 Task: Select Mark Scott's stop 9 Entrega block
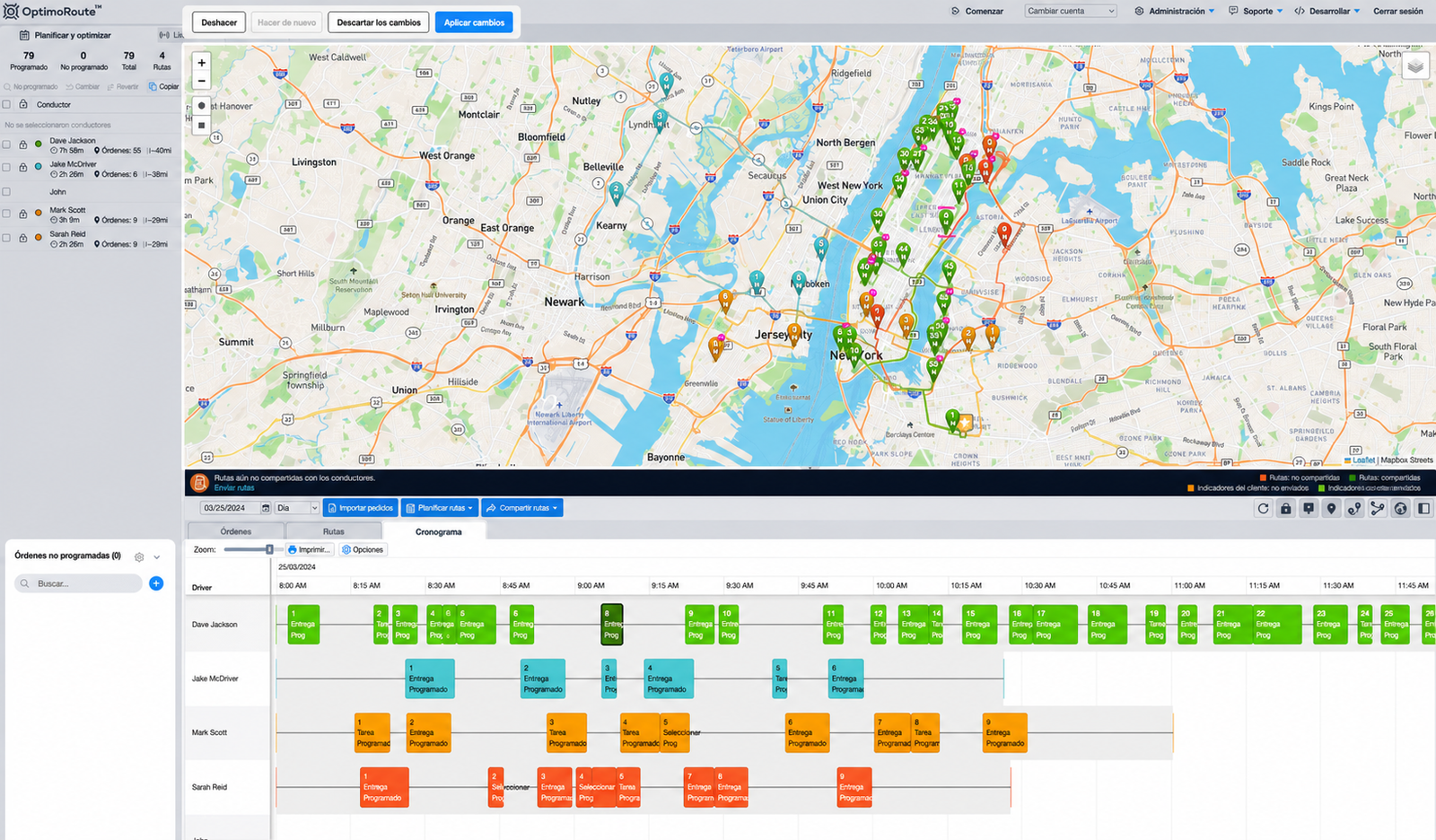pyautogui.click(x=1005, y=732)
